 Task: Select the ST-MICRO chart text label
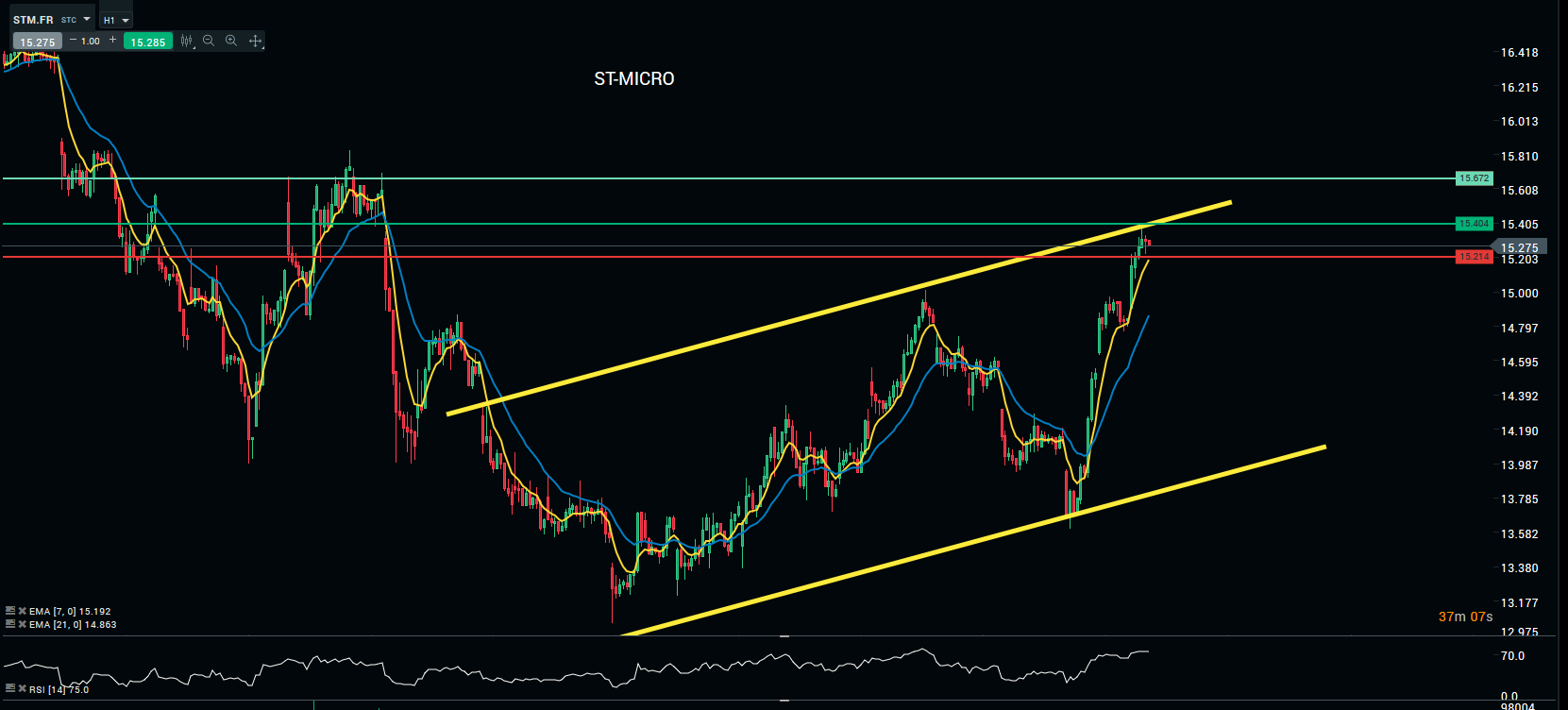point(634,79)
